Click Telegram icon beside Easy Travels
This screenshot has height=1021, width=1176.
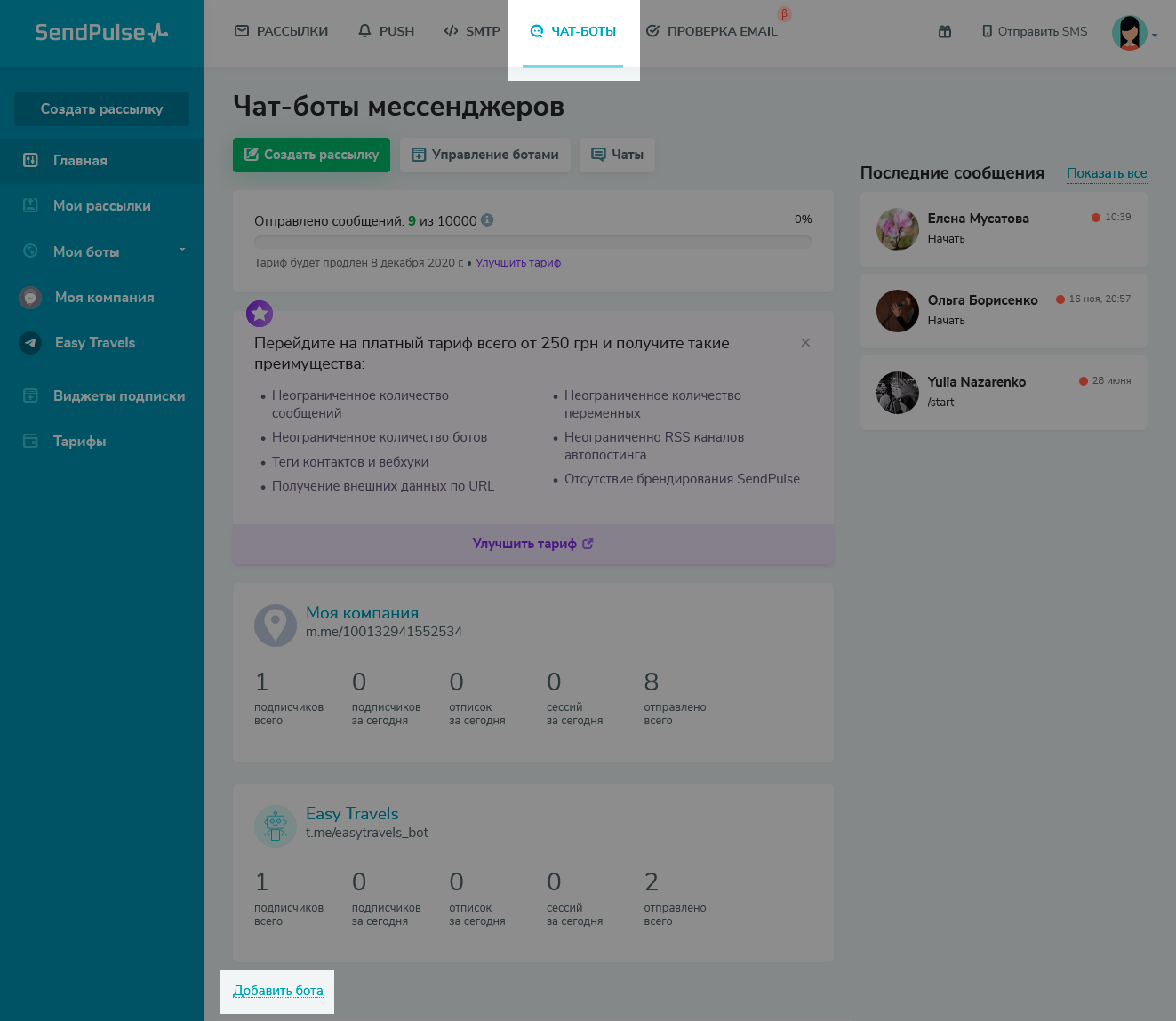[30, 342]
